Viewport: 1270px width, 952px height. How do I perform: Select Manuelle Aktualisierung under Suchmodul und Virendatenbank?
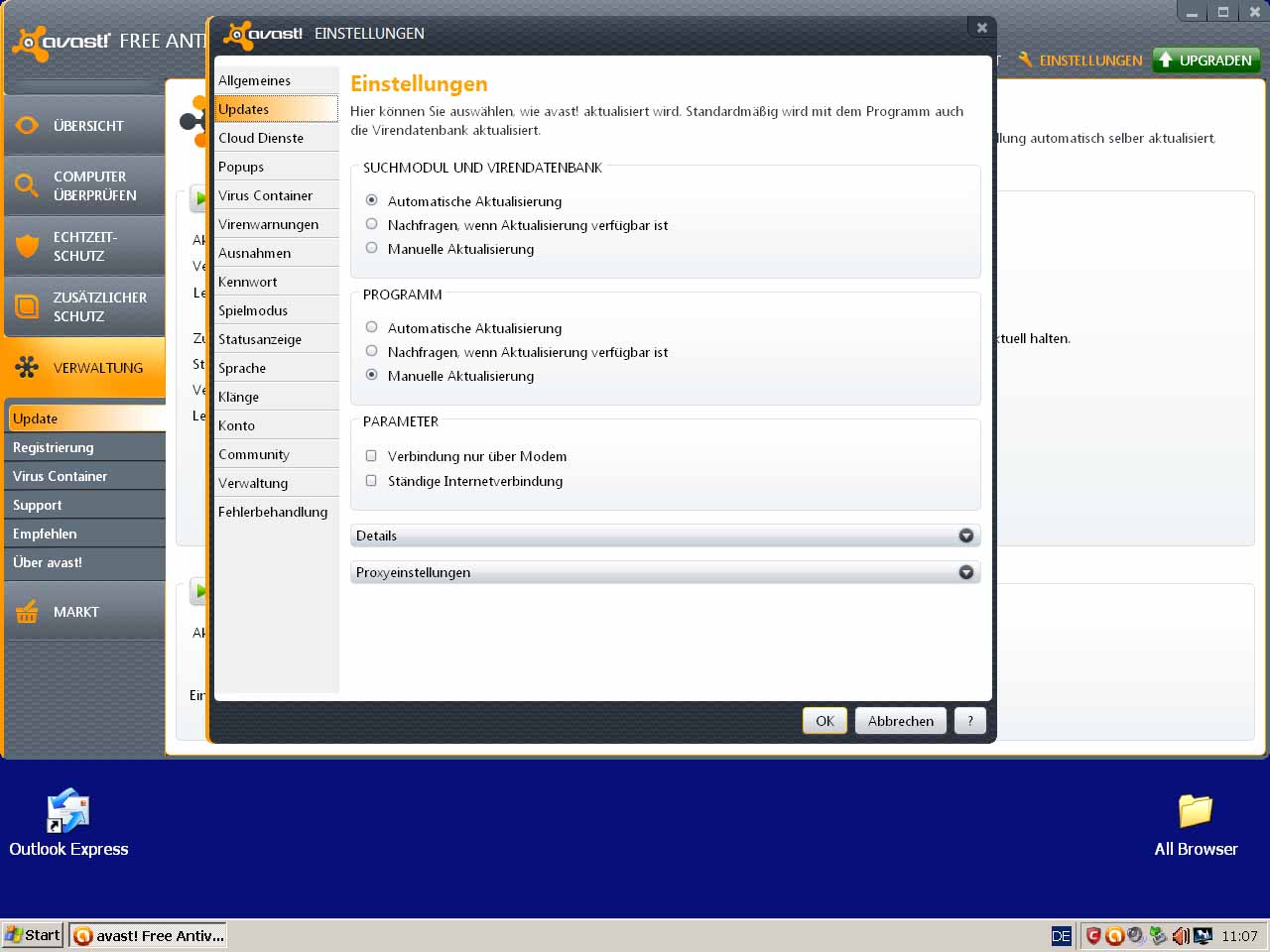[x=371, y=248]
